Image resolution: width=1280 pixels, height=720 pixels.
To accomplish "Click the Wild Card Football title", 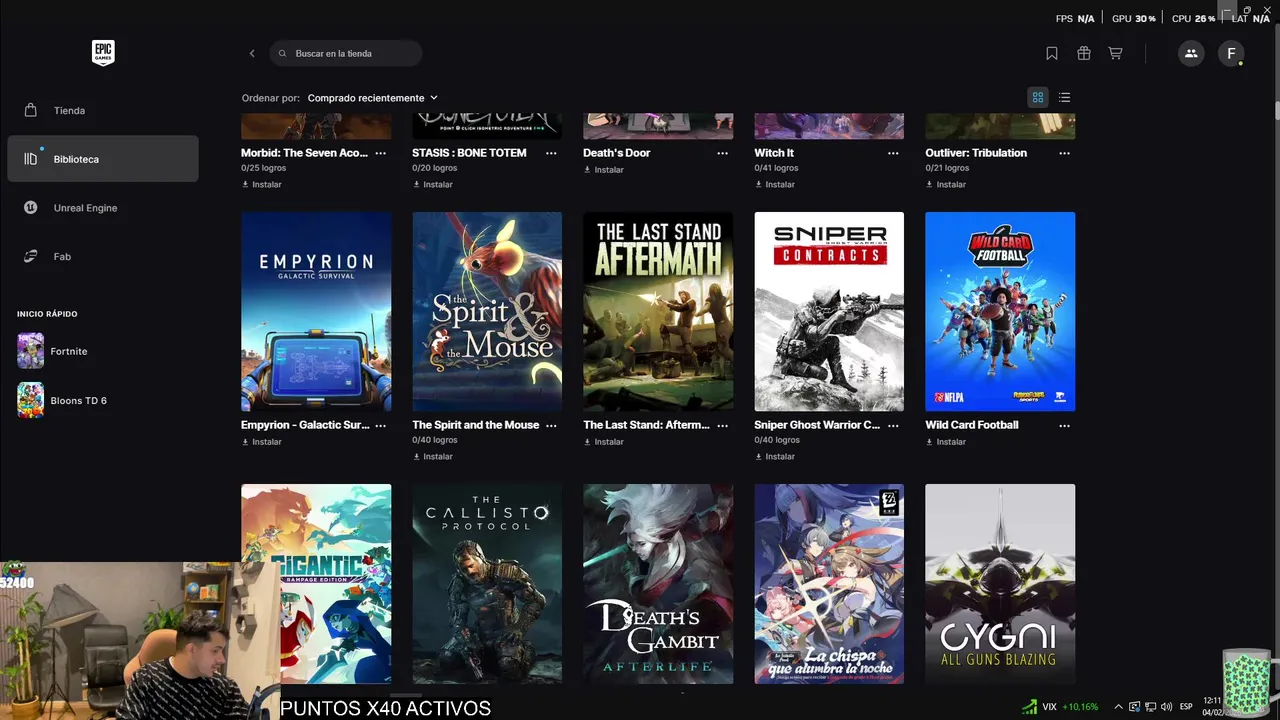I will (972, 425).
